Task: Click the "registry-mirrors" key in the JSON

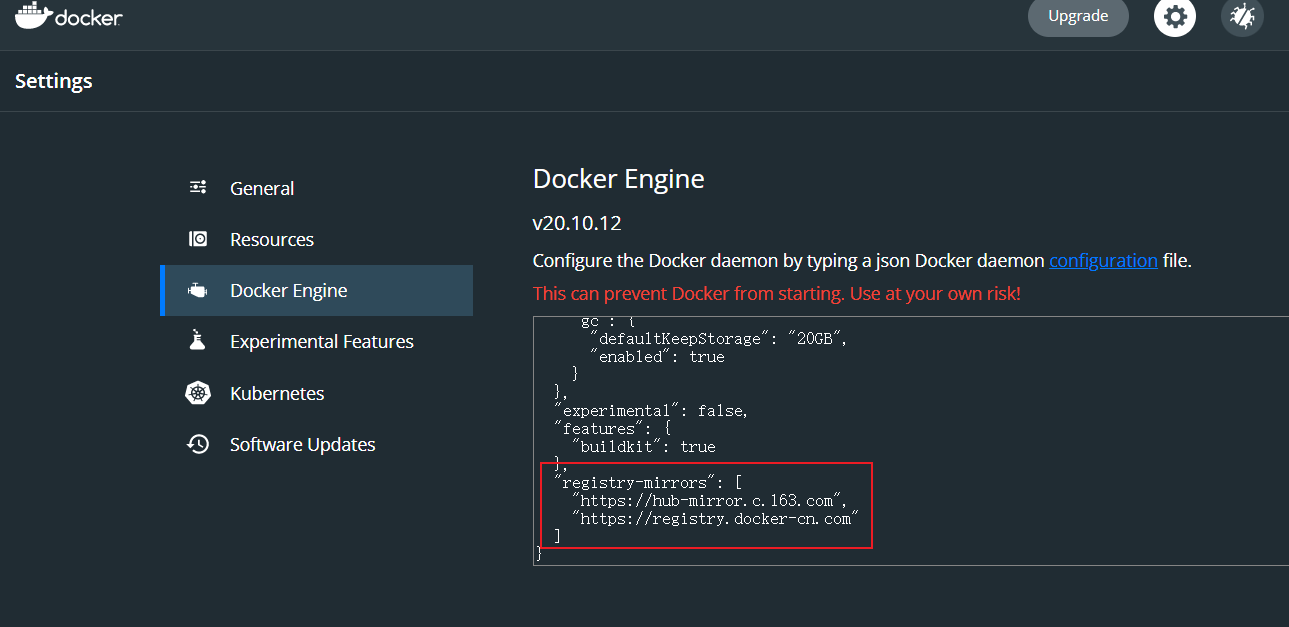Action: [x=638, y=482]
